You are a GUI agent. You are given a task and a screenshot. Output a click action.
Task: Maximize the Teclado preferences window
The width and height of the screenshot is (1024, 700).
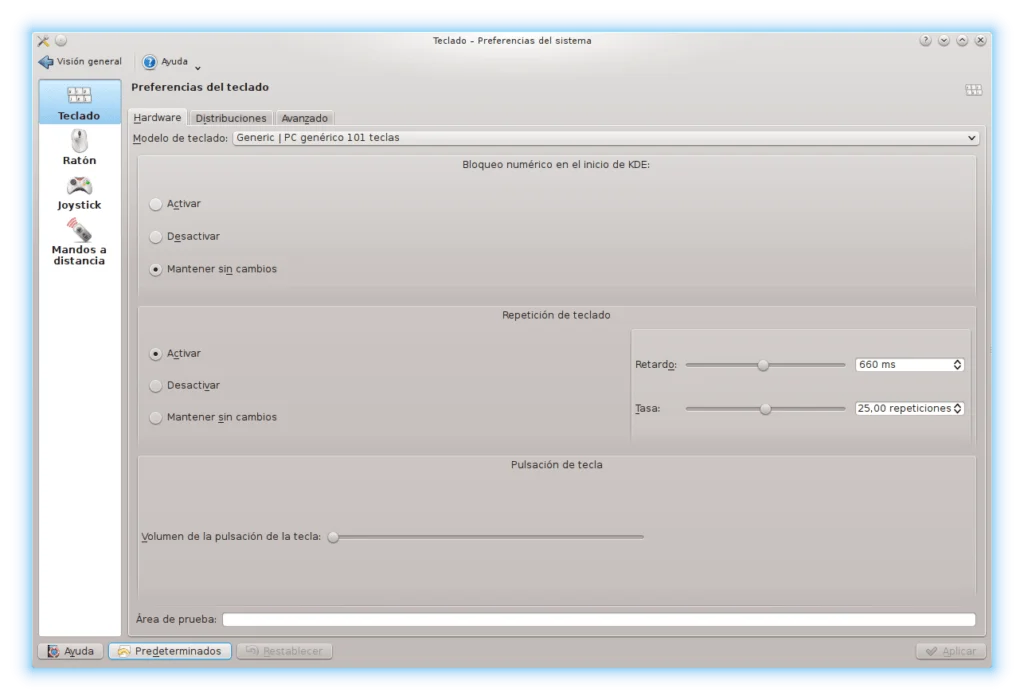(x=962, y=40)
